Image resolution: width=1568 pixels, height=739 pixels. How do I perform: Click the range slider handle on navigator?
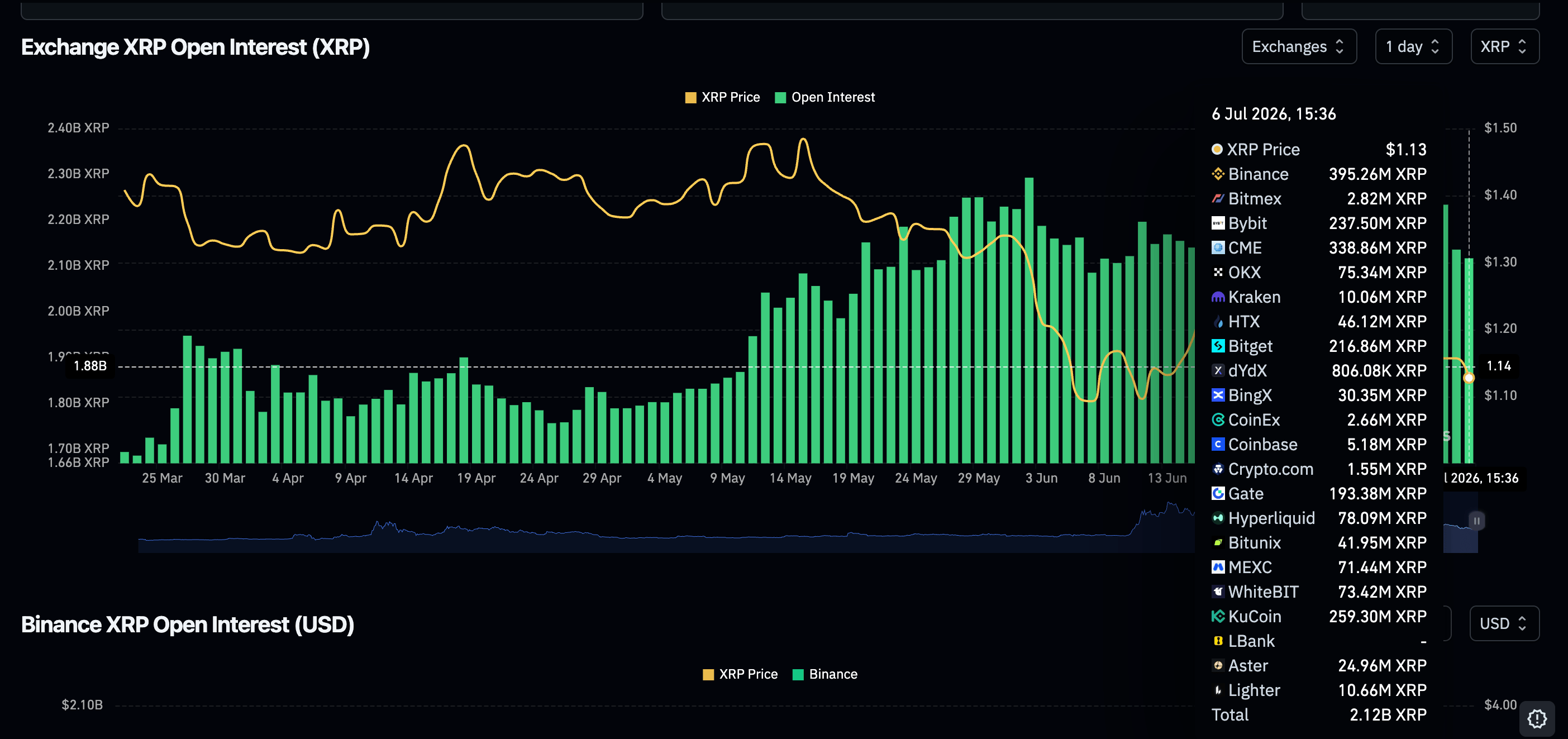(1476, 521)
